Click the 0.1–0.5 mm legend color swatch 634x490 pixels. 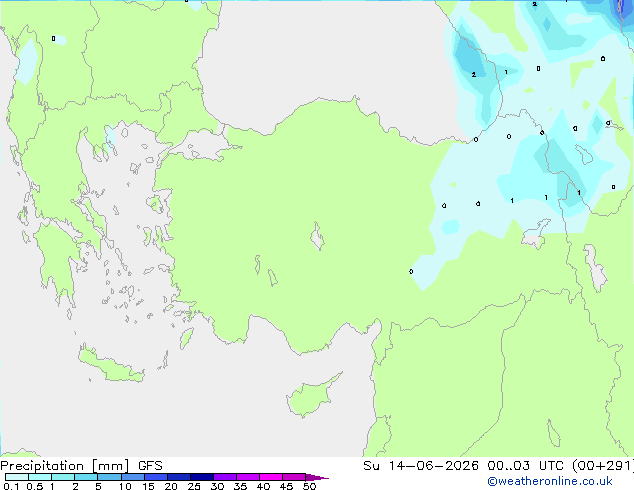17,477
